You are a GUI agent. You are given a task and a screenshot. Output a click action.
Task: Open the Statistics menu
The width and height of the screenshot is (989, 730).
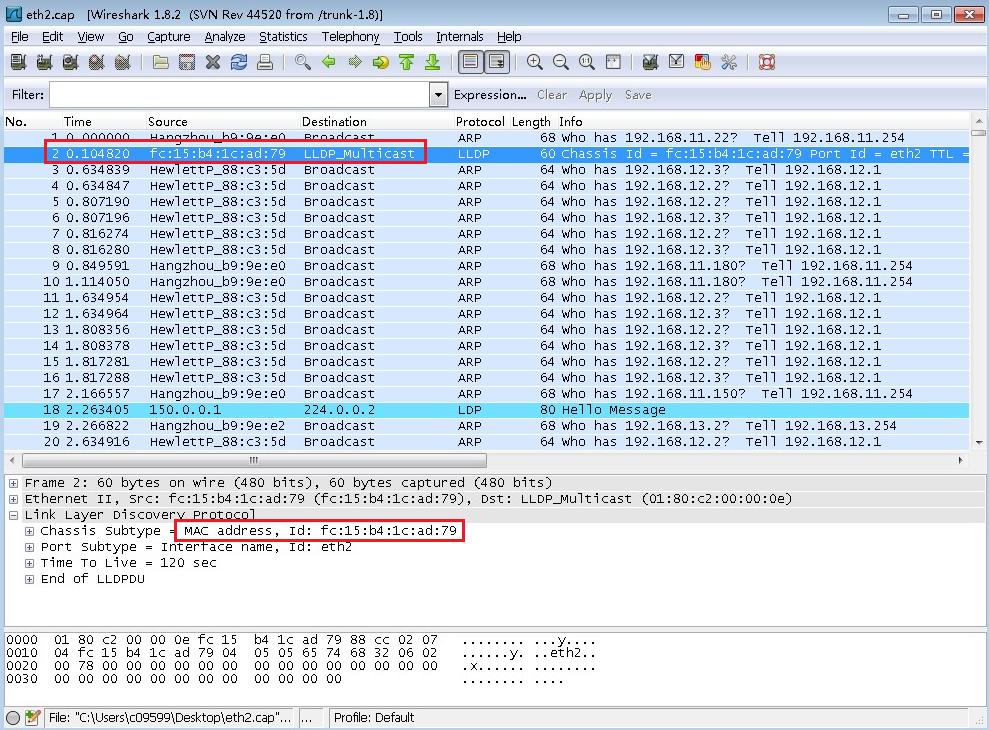coord(283,37)
